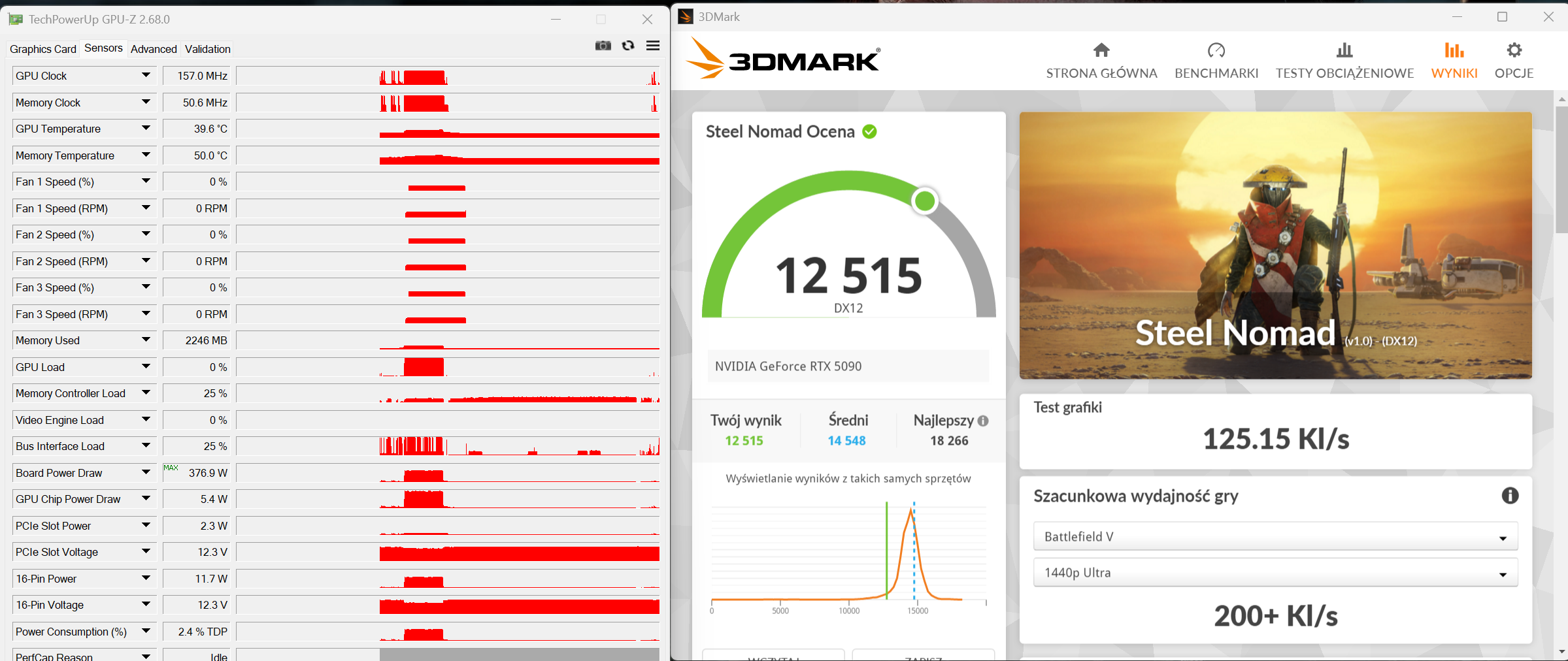Screen dimensions: 1568x661
Task: Open the GPU Chip Power Draw dropdown
Action: [x=146, y=499]
